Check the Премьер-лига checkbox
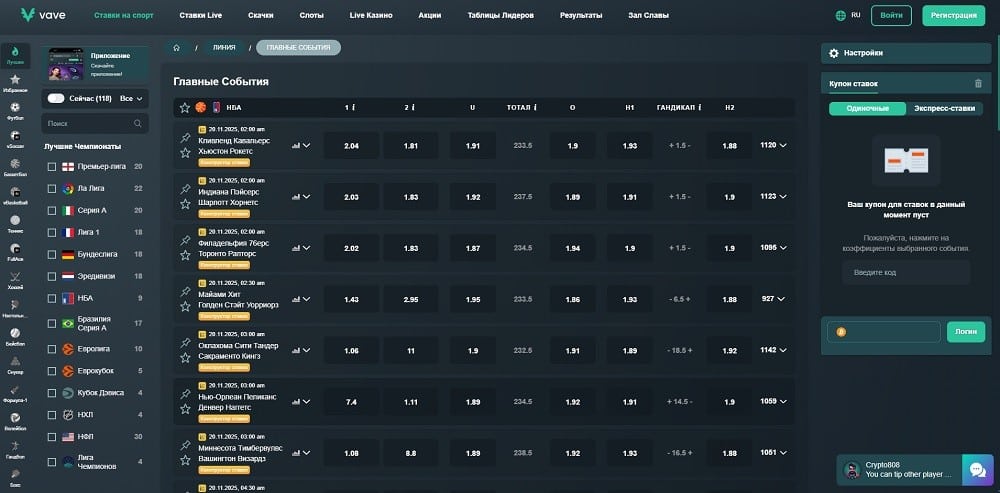Screen dimensions: 1000x493 pyautogui.click(x=52, y=166)
